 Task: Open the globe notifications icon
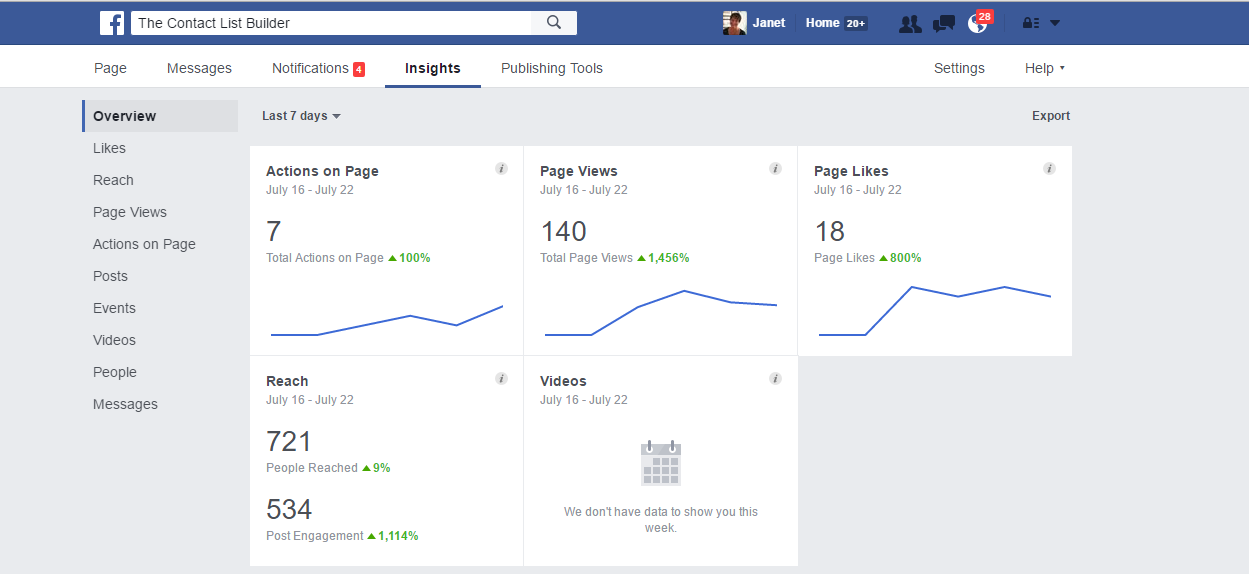977,24
